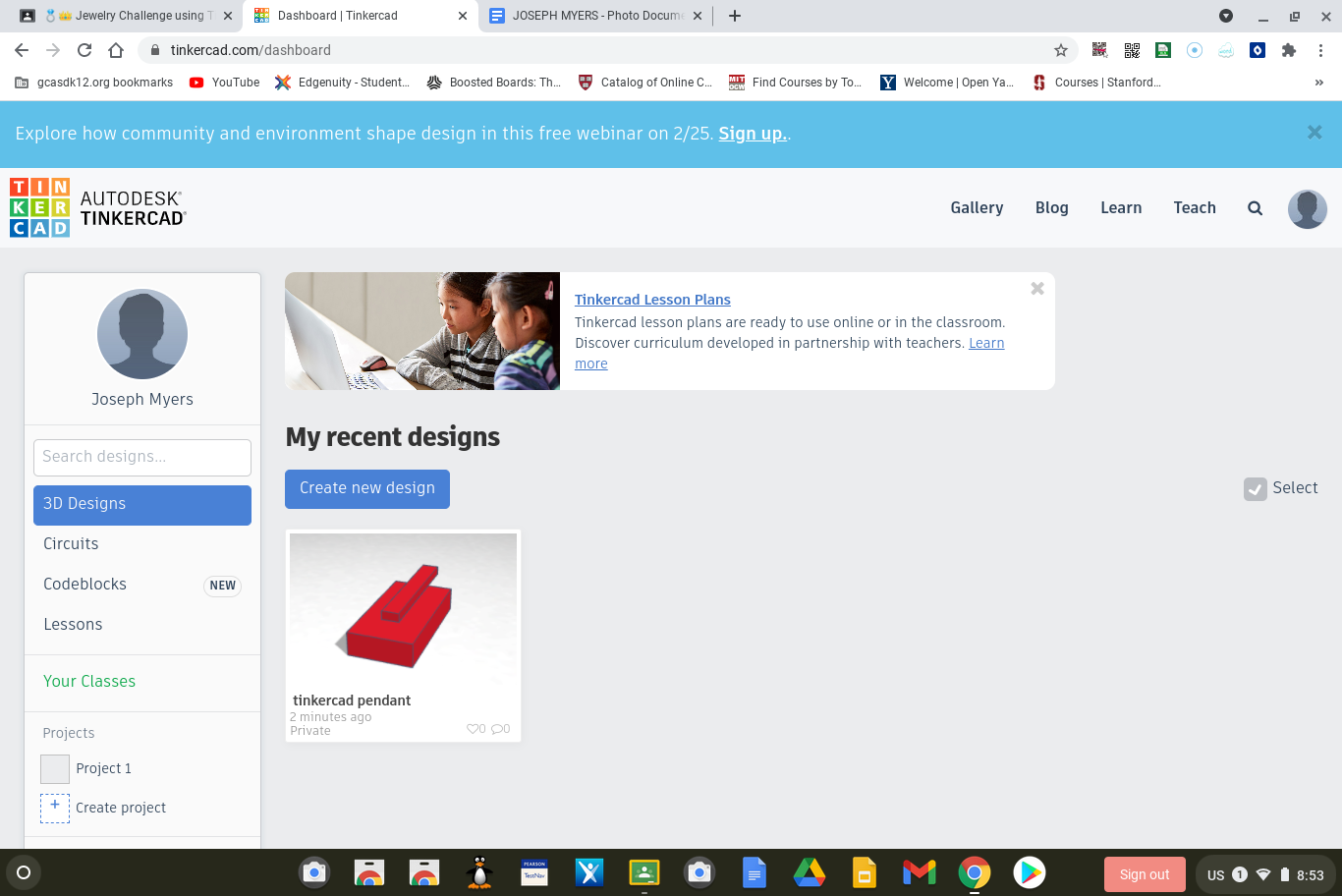
Task: Open Google Drive from the taskbar
Action: [x=809, y=872]
